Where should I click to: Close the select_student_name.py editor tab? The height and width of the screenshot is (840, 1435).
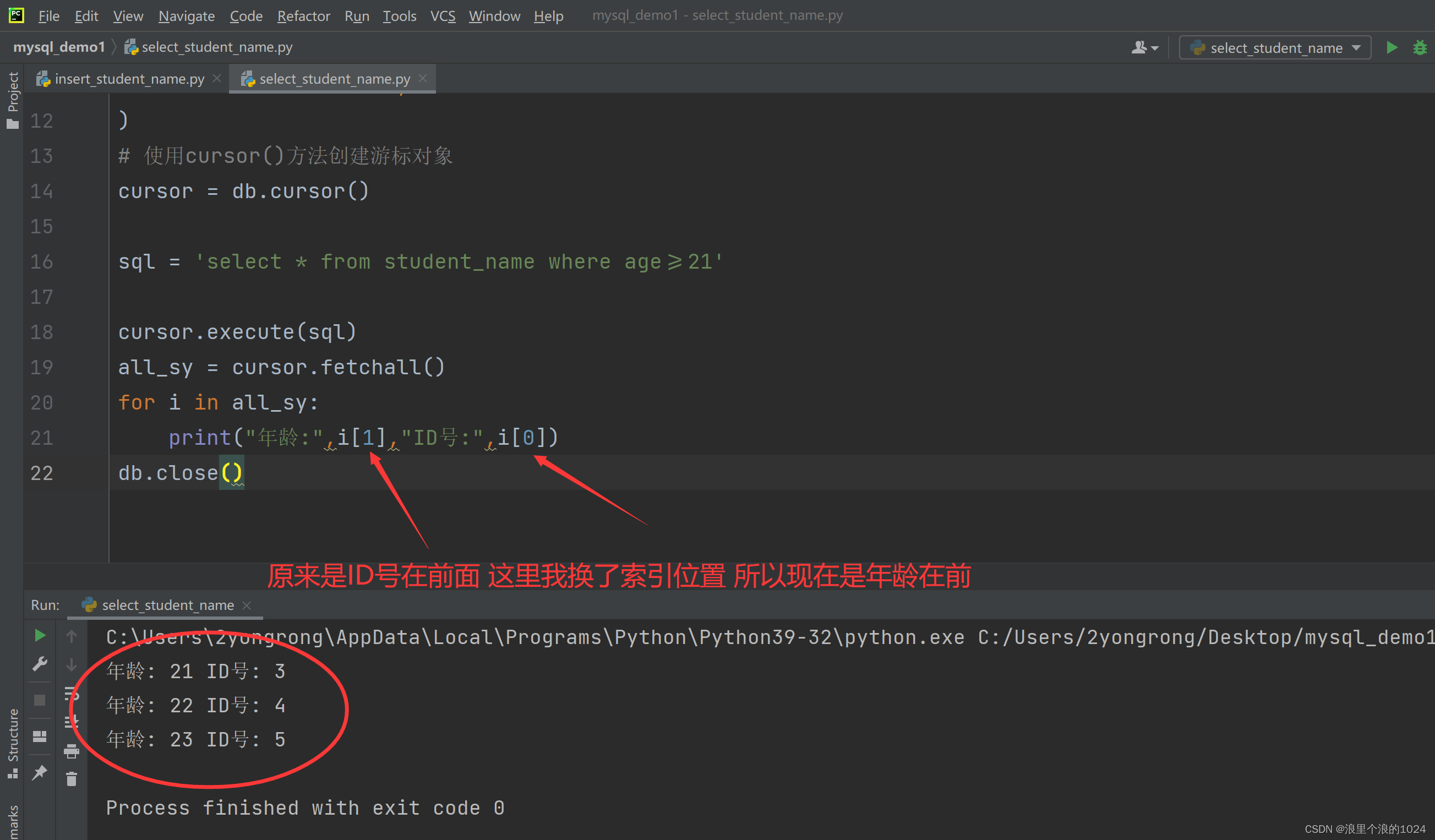[x=423, y=79]
